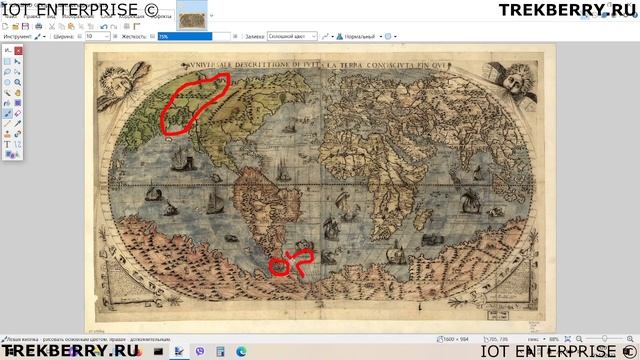
Task: Open the measurement units dropdown in status bar
Action: tap(536, 339)
